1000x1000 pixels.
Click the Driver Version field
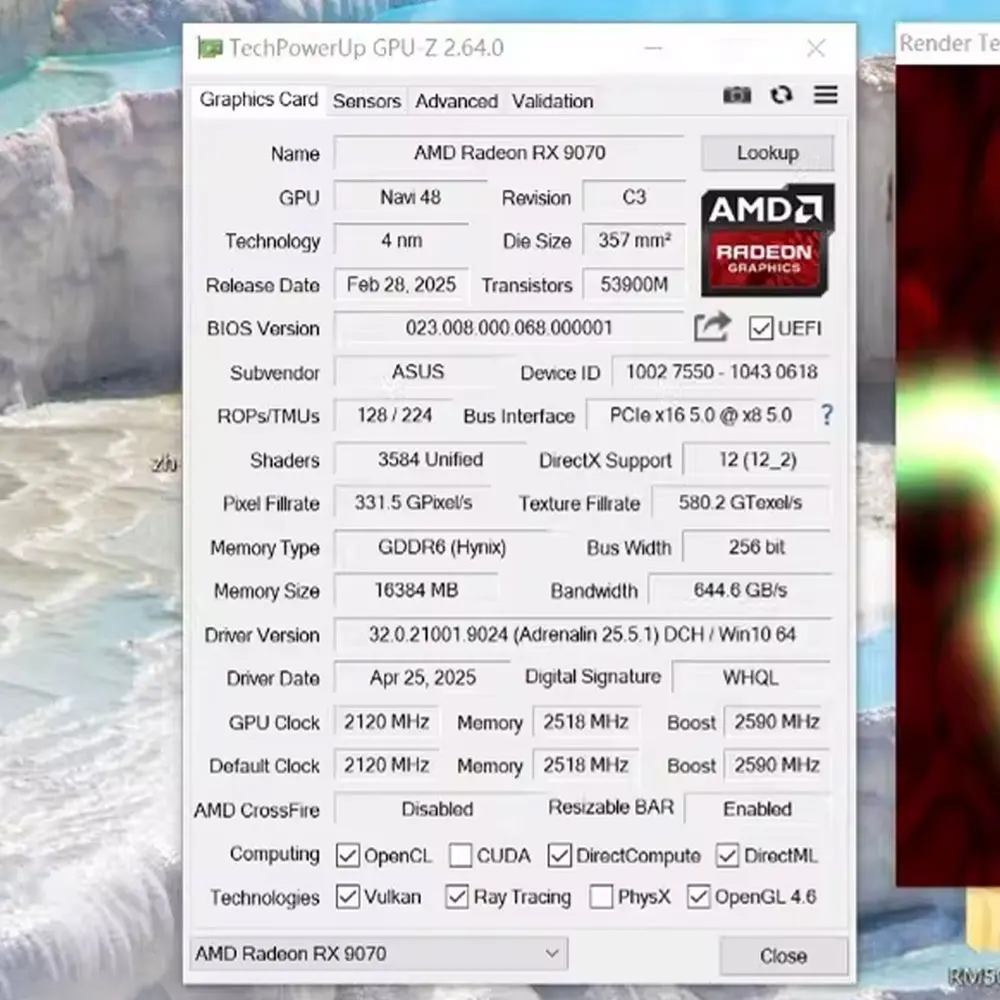click(582, 635)
